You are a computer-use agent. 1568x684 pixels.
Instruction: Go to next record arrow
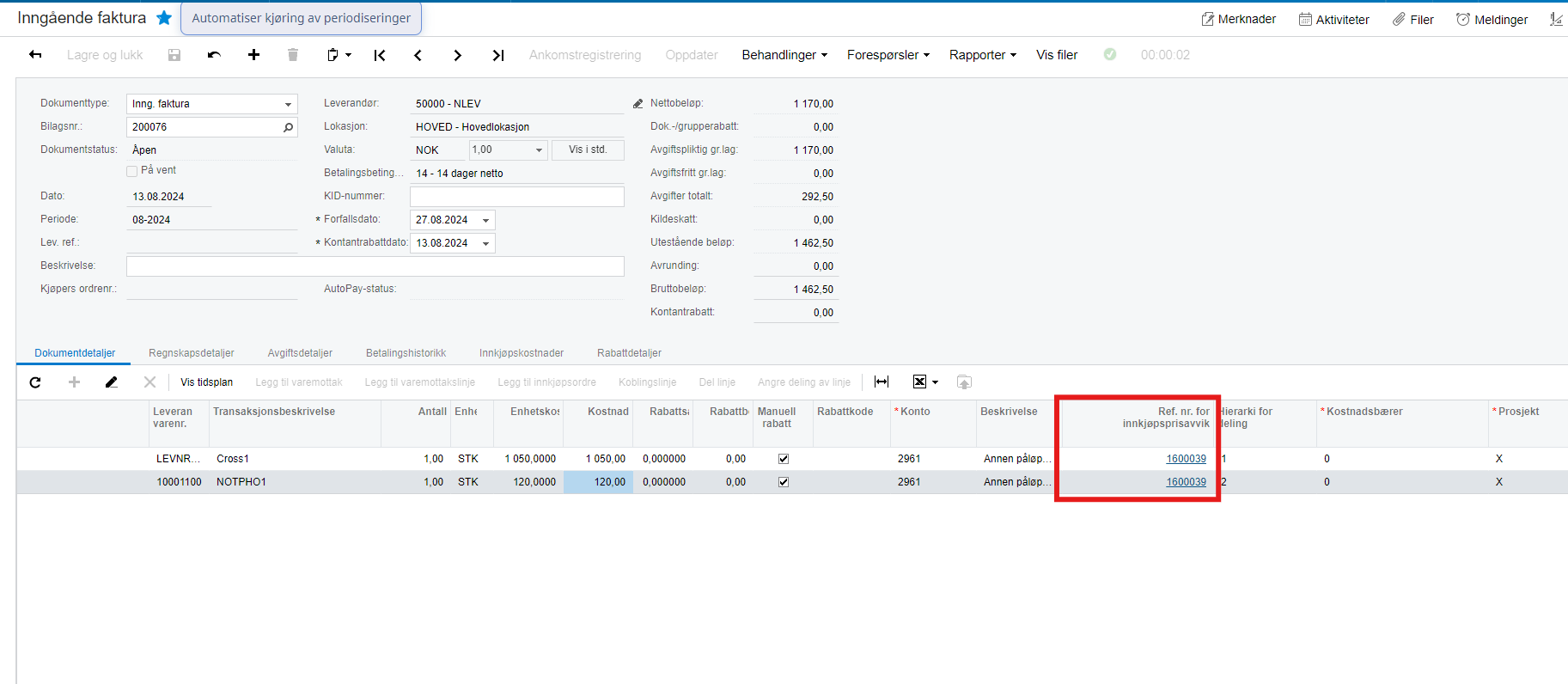point(458,55)
